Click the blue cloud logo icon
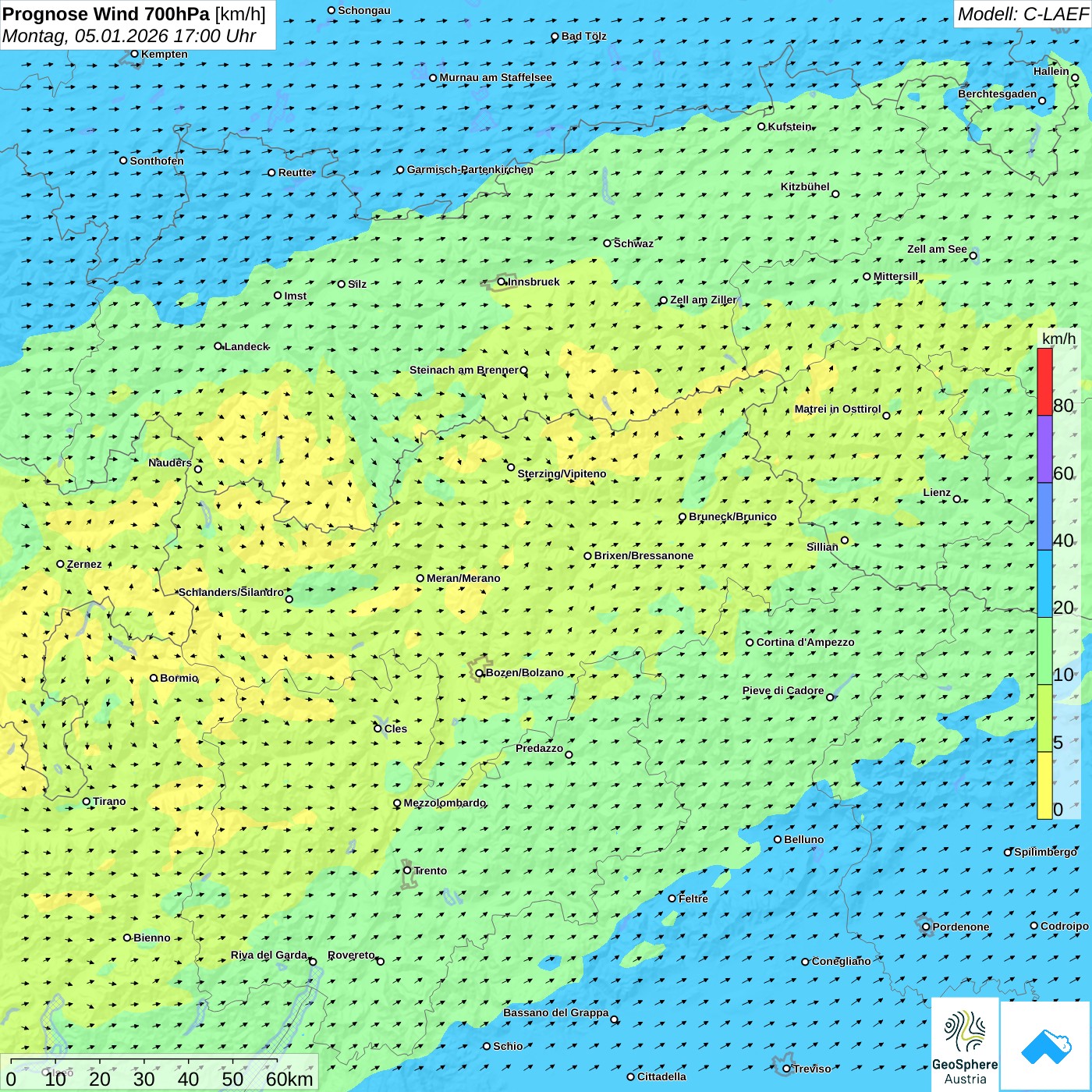1092x1092 pixels. 1046,1046
